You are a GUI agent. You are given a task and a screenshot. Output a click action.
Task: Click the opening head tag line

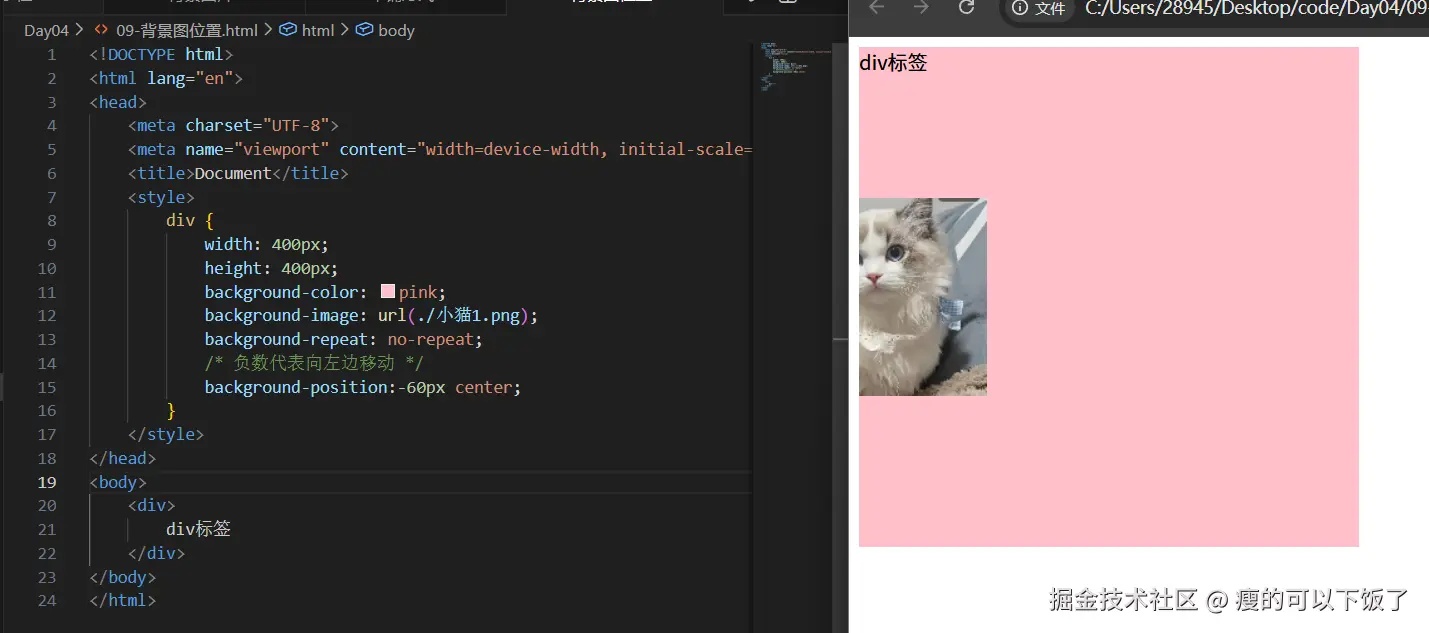point(118,102)
